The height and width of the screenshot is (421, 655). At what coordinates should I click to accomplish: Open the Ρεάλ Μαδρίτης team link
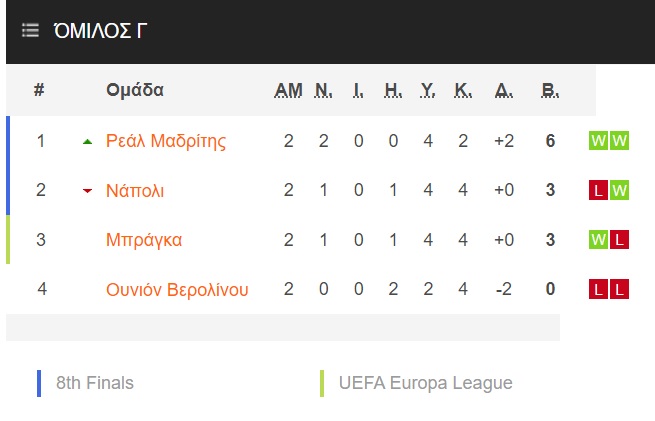click(166, 141)
